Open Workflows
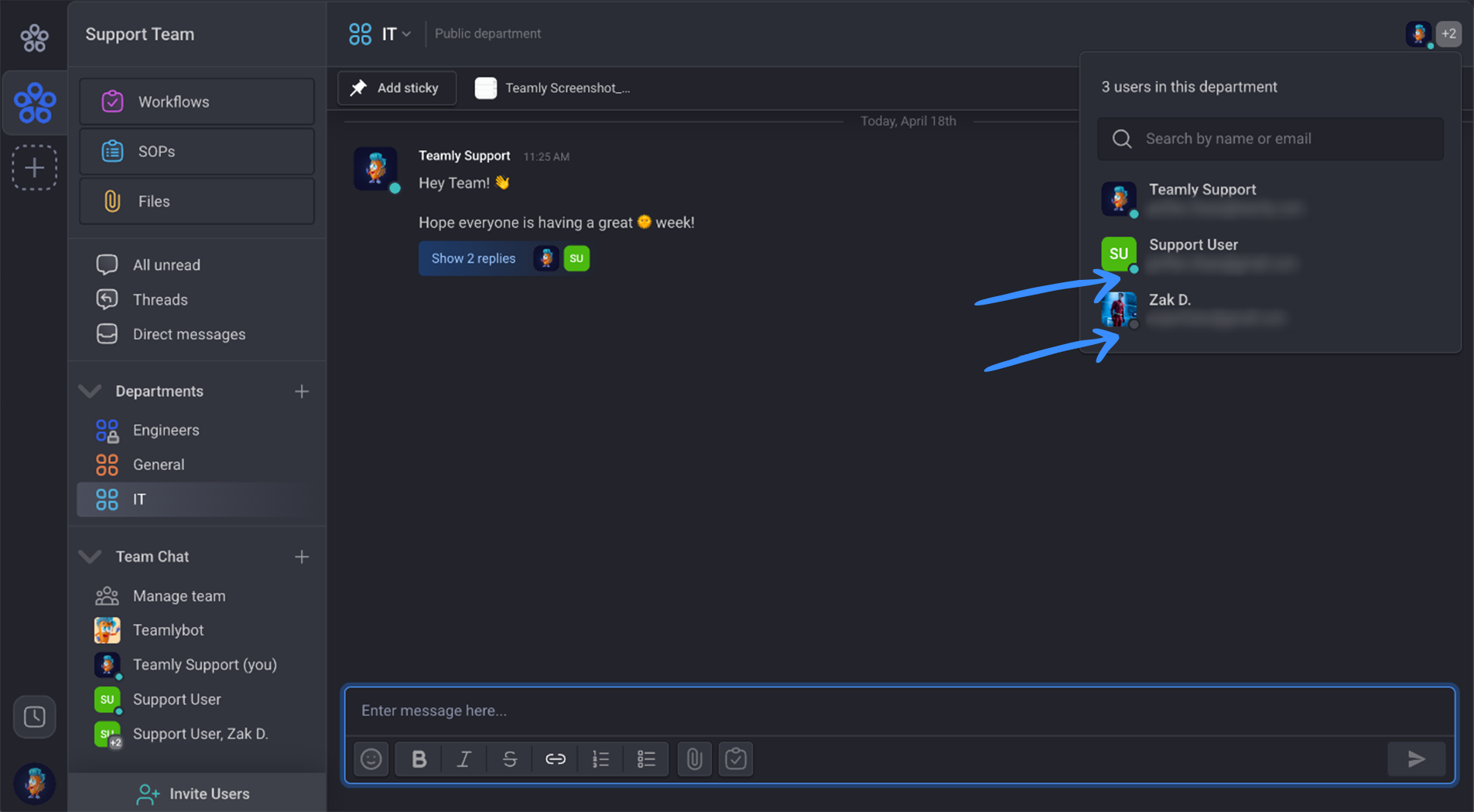1474x812 pixels. pos(197,101)
